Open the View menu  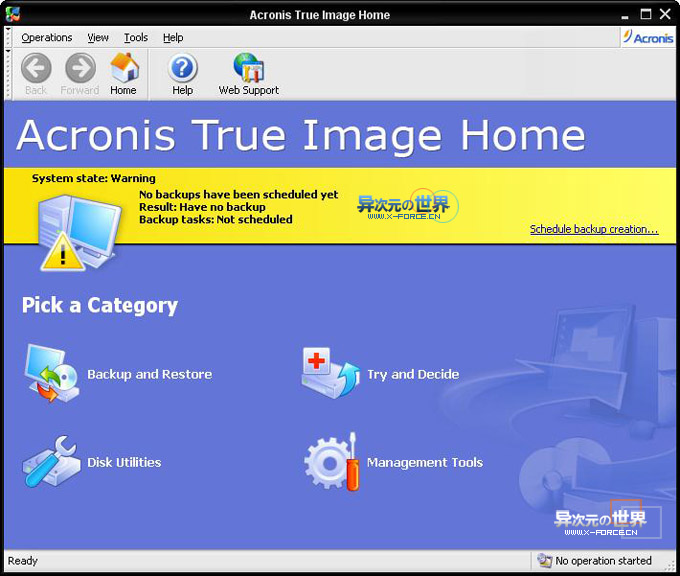98,37
